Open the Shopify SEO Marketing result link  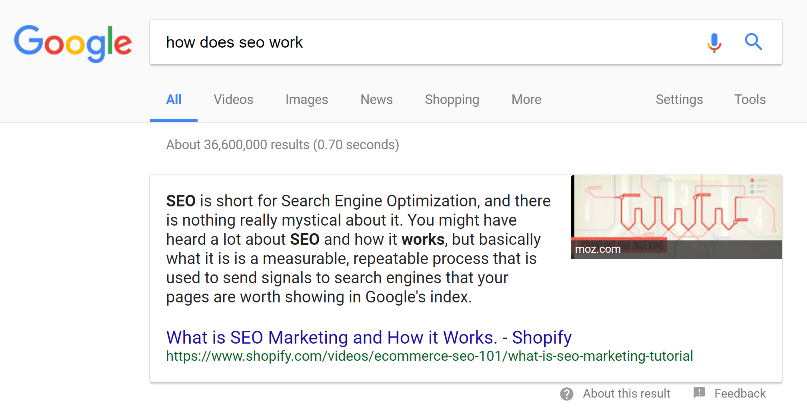point(369,337)
